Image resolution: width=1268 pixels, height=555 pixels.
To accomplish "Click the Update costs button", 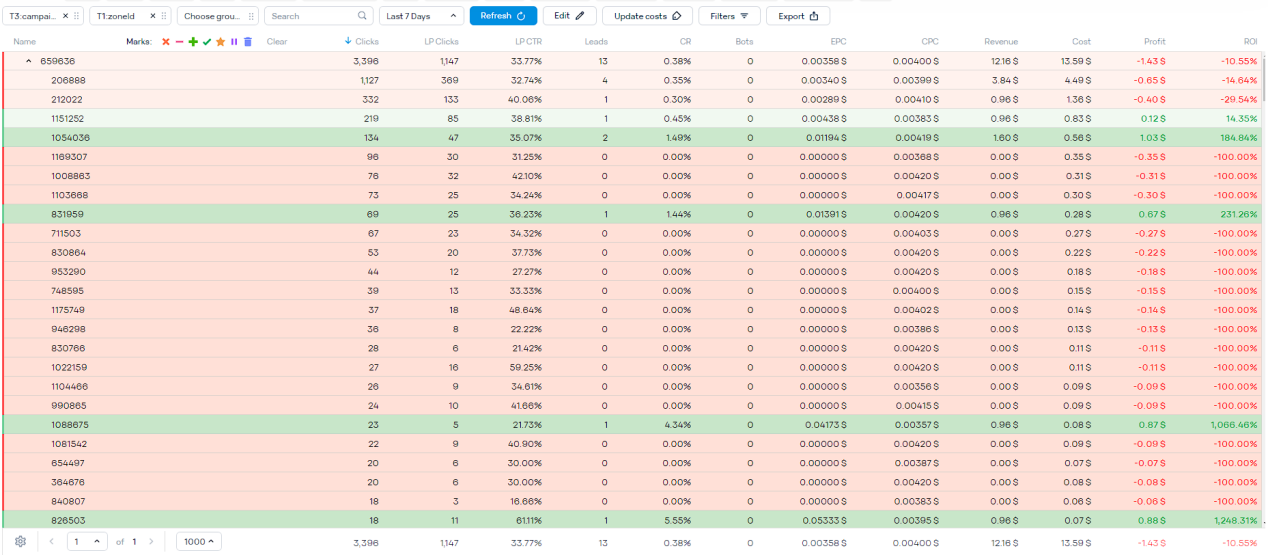I will pyautogui.click(x=647, y=16).
